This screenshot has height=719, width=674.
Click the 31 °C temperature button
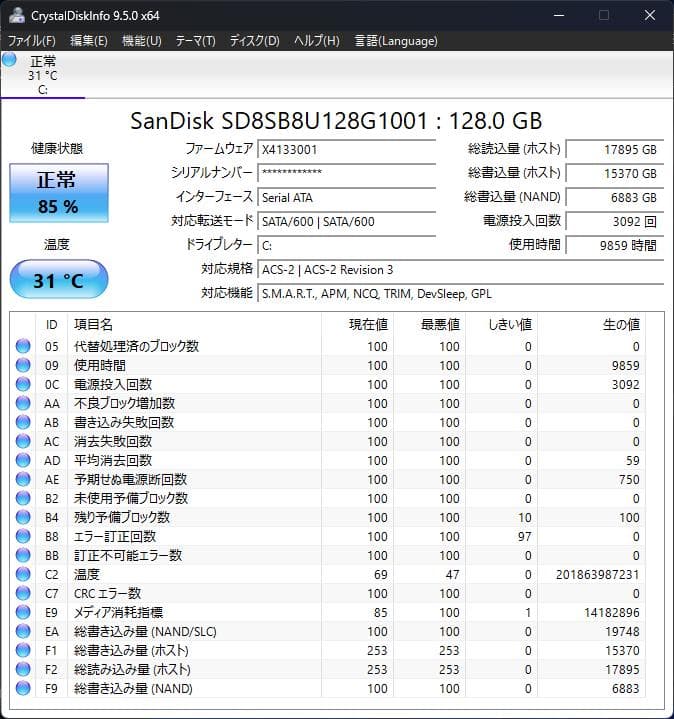(59, 279)
